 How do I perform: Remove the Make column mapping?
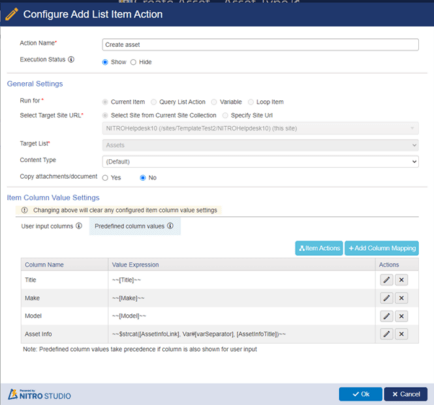tap(401, 298)
